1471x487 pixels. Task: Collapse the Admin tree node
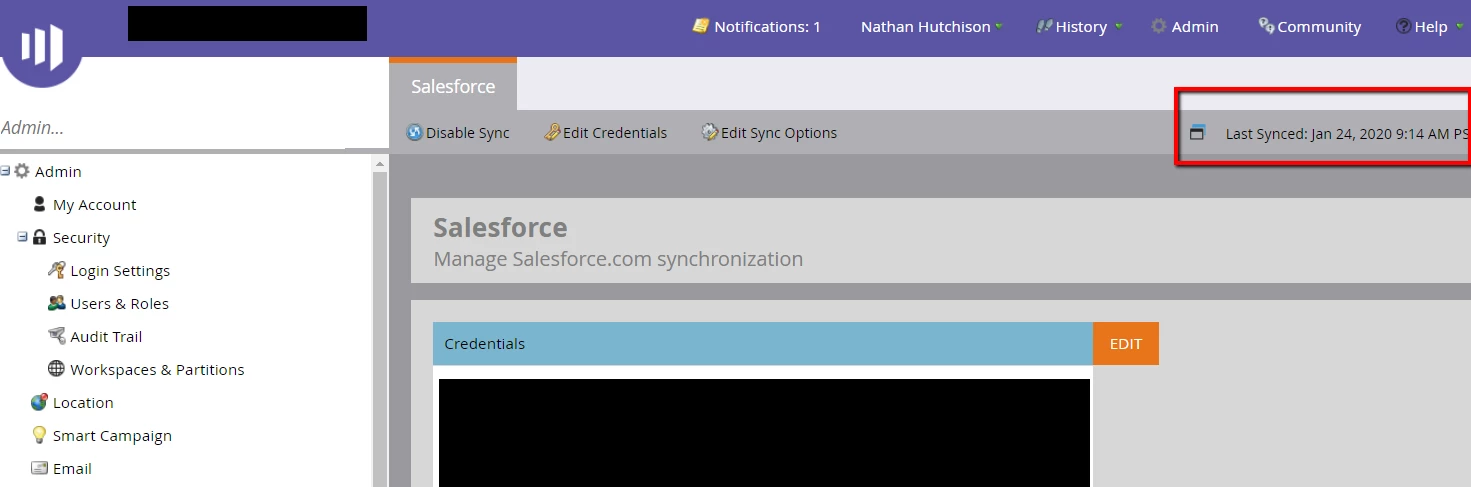pos(5,171)
